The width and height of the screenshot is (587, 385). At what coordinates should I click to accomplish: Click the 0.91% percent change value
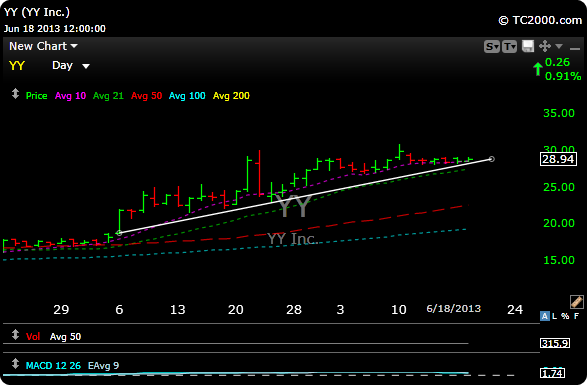point(563,76)
